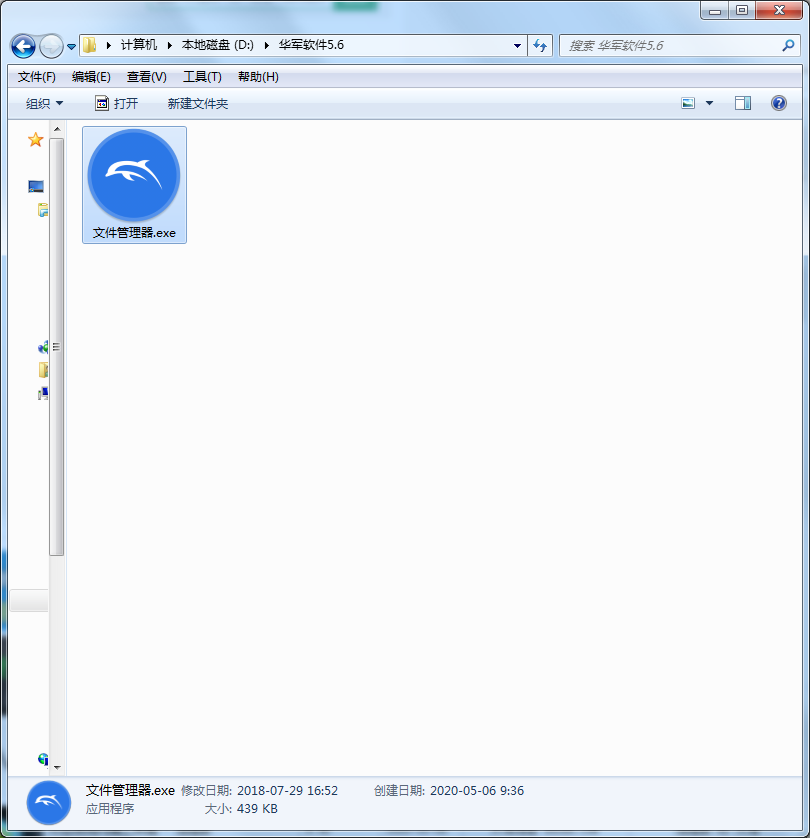Click the back navigation arrow

(x=22, y=45)
